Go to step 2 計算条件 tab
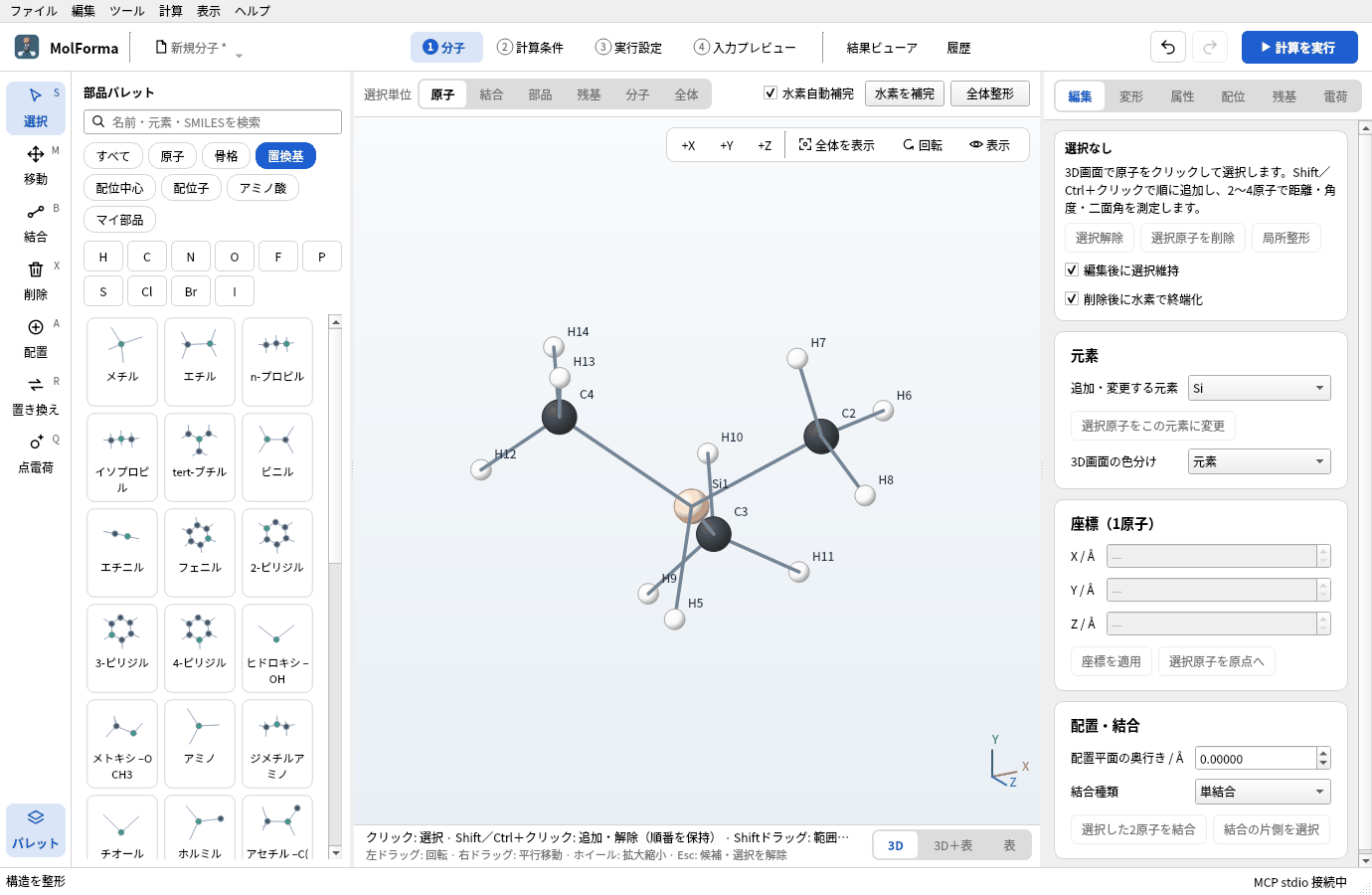 [x=531, y=47]
